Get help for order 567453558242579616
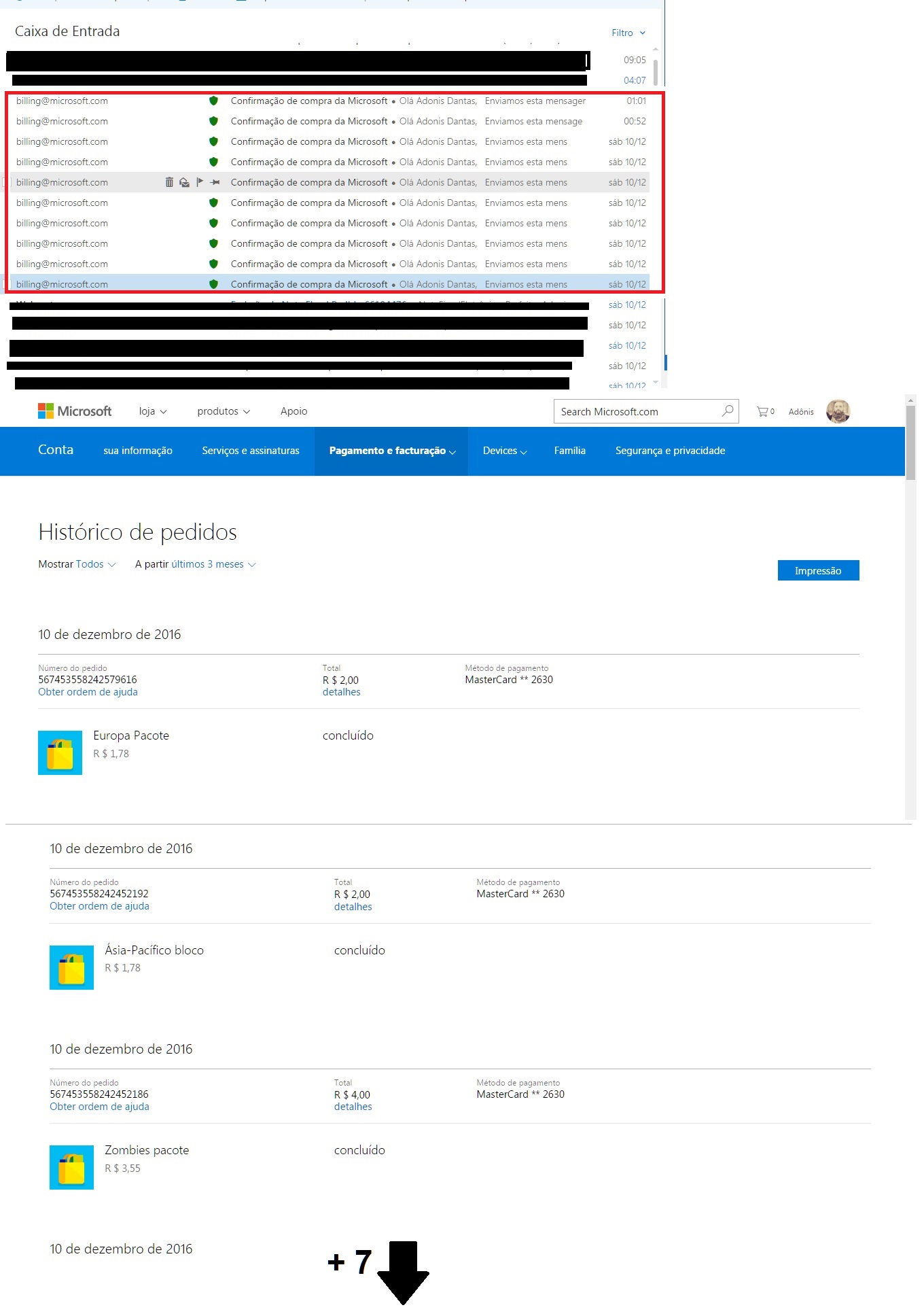This screenshot has height=1316, width=924. coord(88,692)
